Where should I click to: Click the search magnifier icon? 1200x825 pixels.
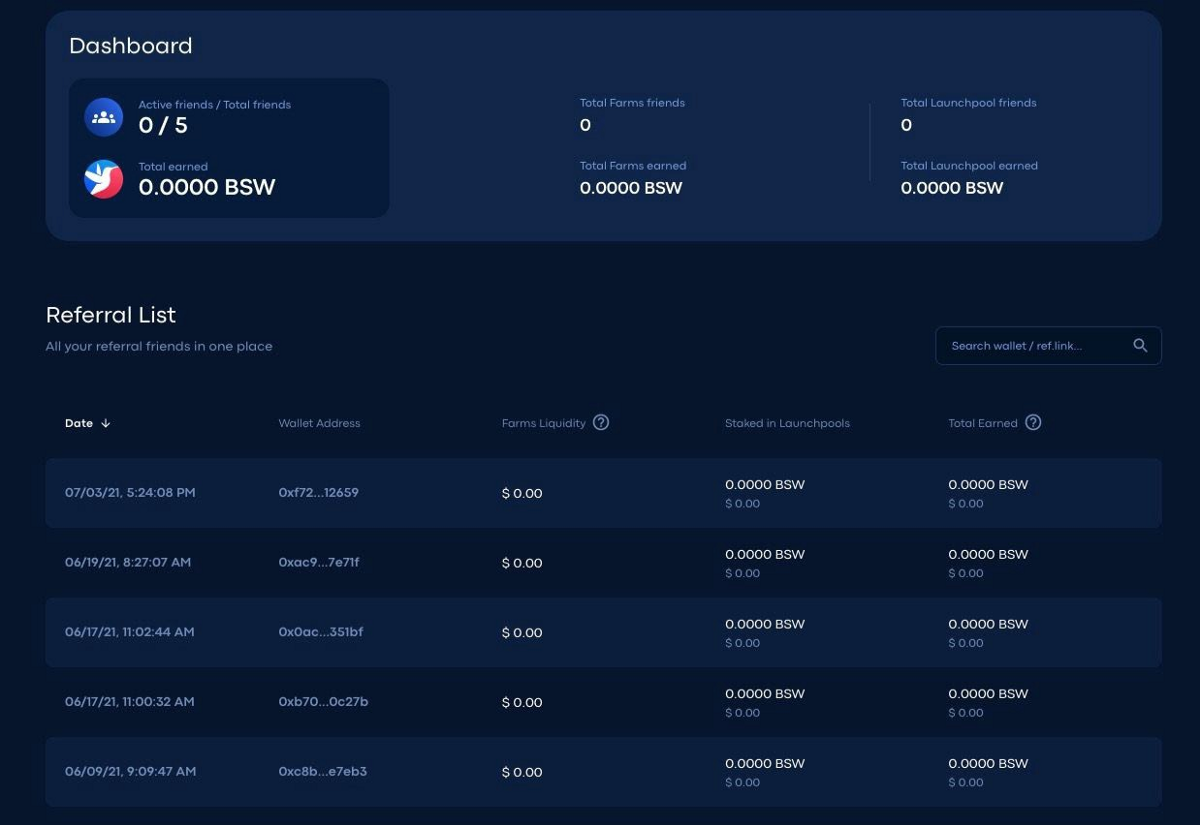click(1140, 345)
